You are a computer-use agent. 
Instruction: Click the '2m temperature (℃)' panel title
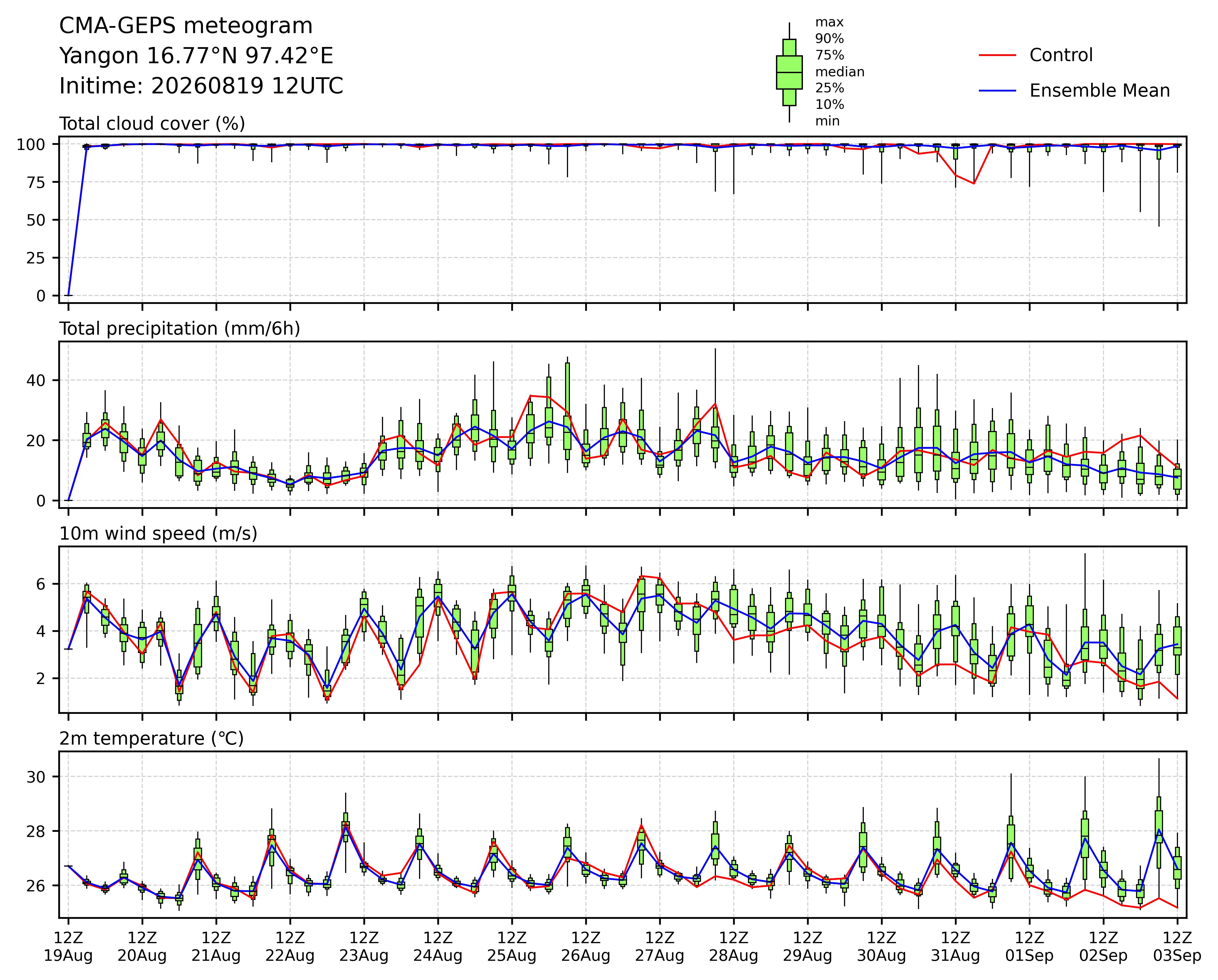pyautogui.click(x=151, y=739)
